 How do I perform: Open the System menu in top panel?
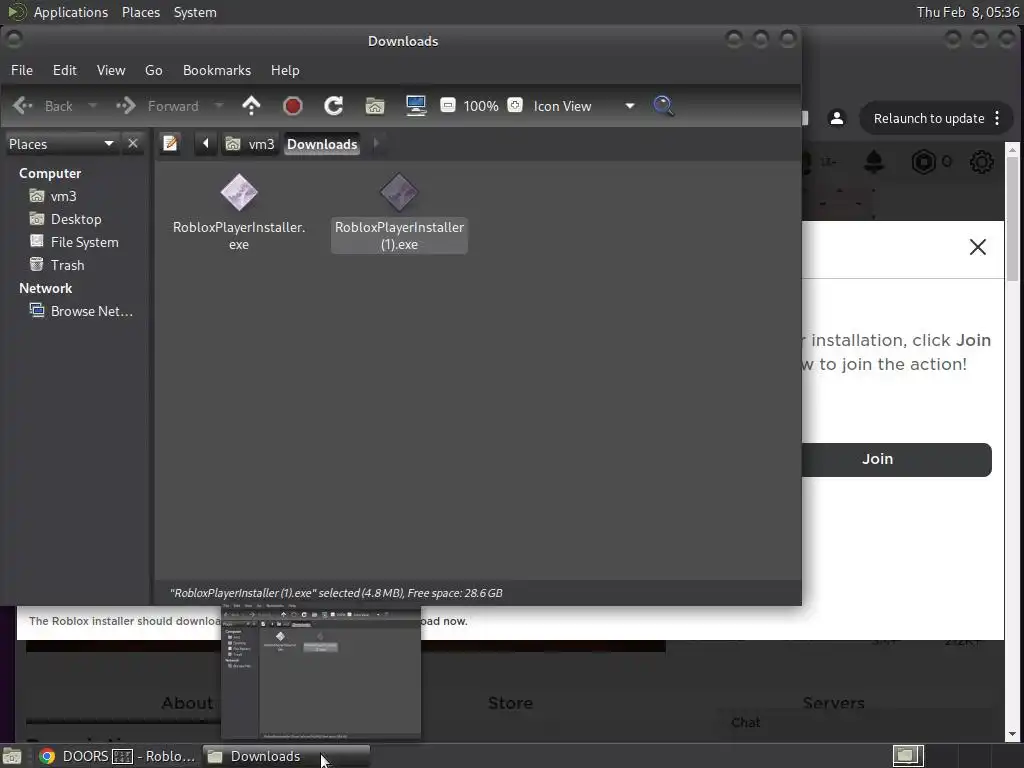click(x=195, y=12)
